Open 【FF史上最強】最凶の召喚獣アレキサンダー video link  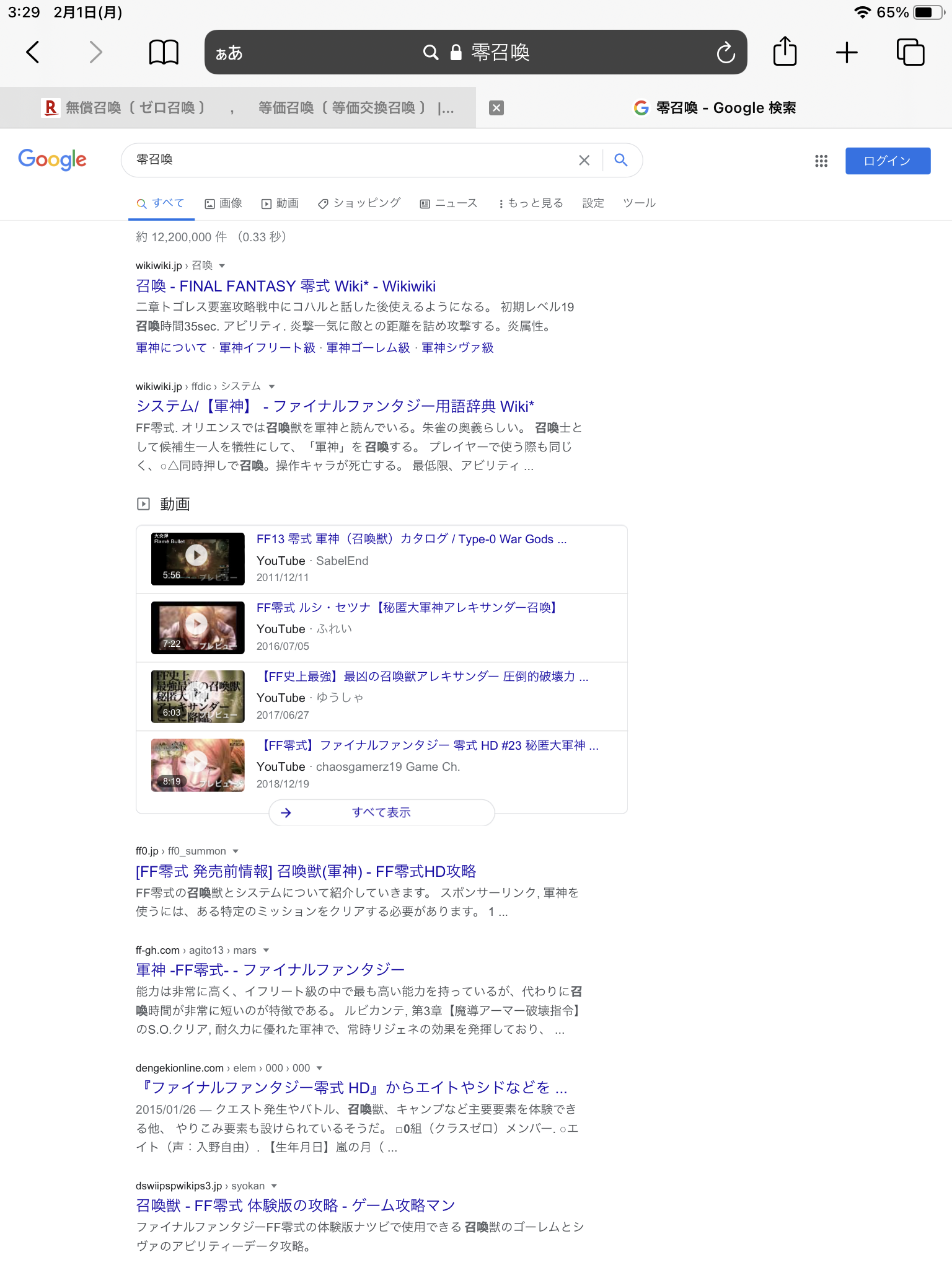[x=423, y=677]
